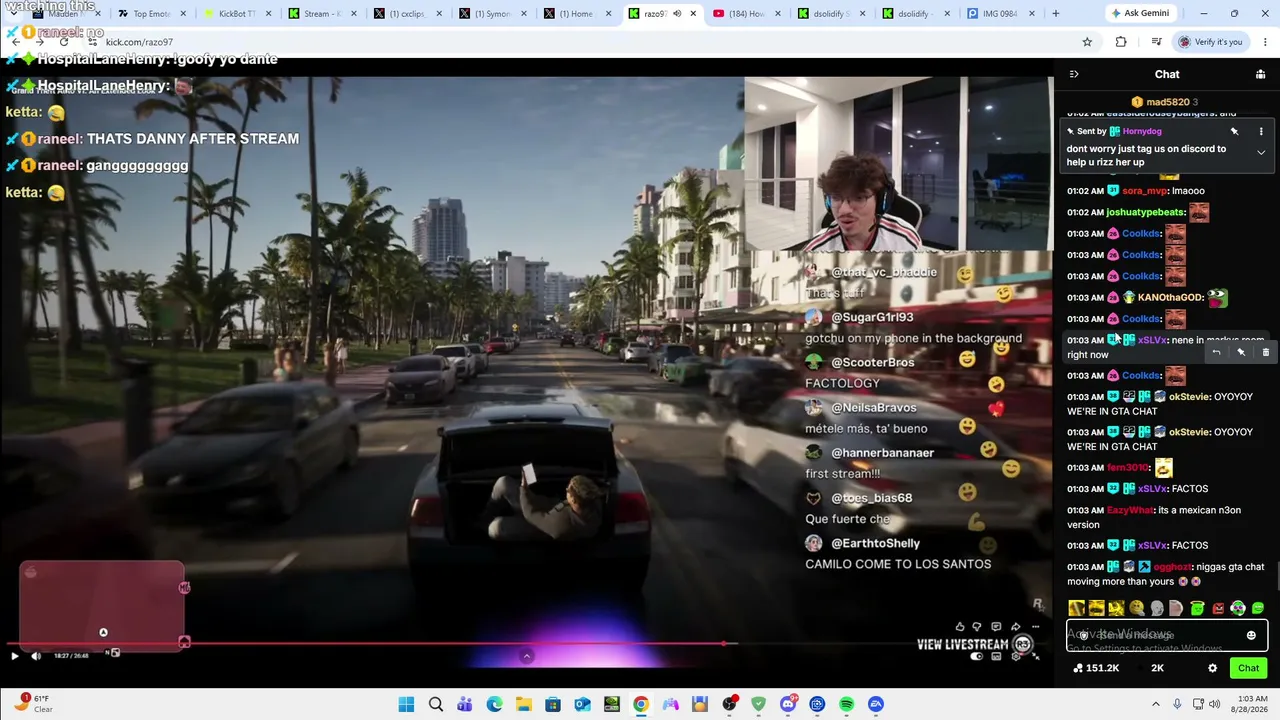1280x720 pixels.
Task: Open the video more options ellipsis
Action: click(1035, 627)
